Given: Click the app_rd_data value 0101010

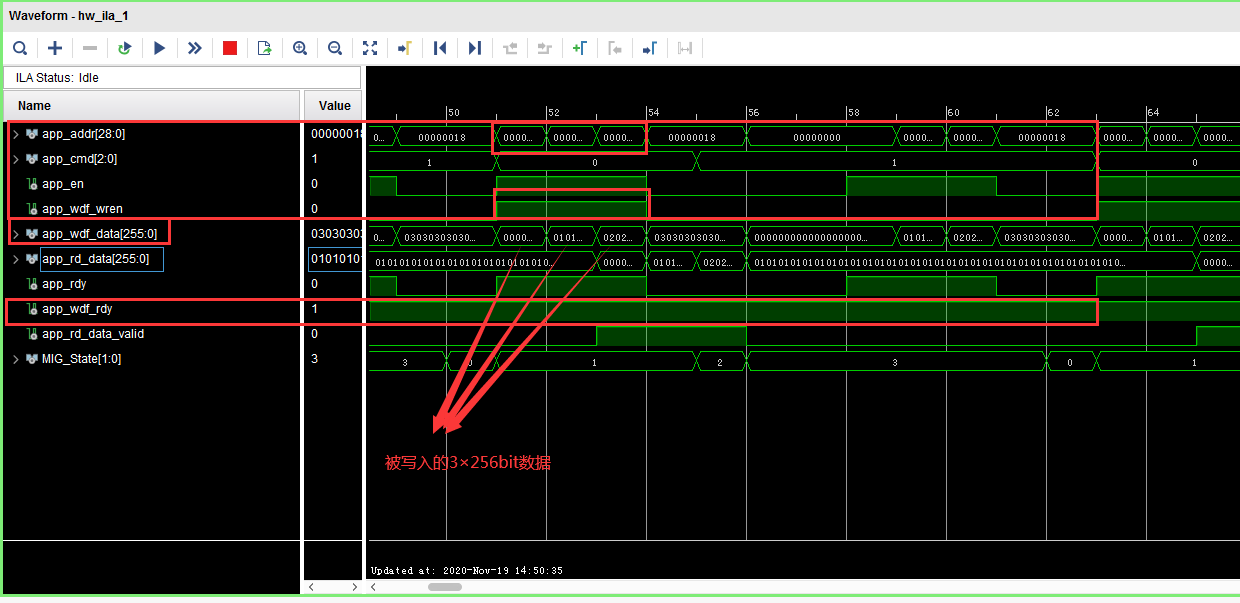Looking at the screenshot, I should click(x=336, y=259).
